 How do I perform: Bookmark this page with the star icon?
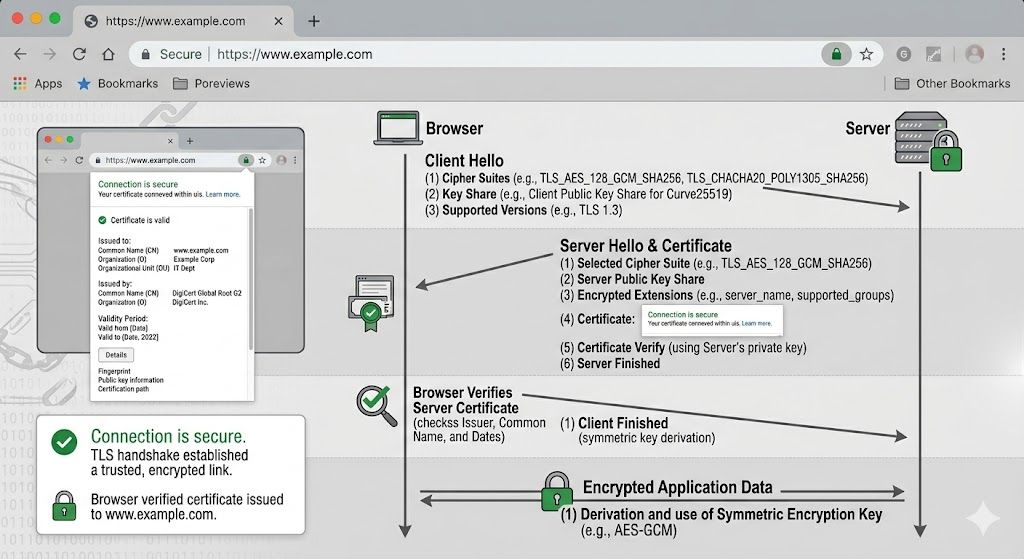[x=867, y=54]
